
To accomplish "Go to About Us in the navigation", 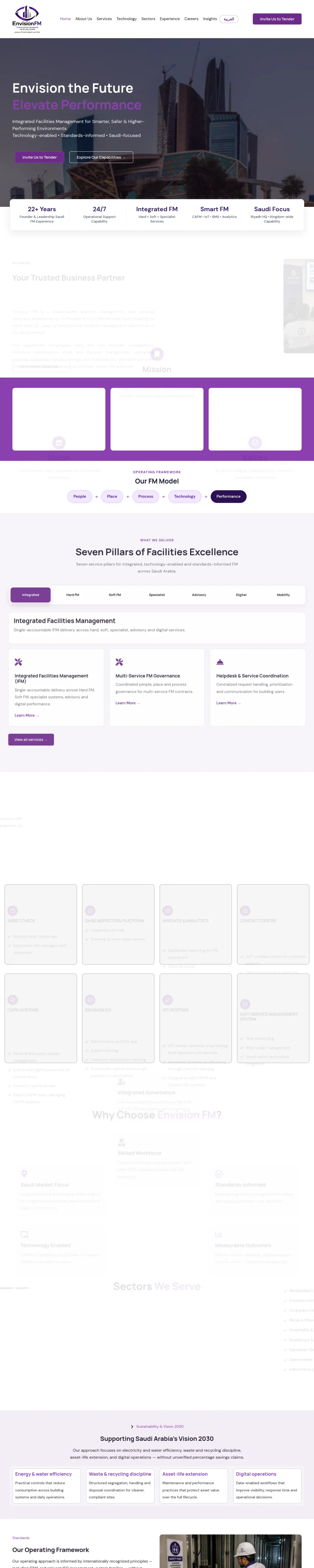I will point(84,19).
